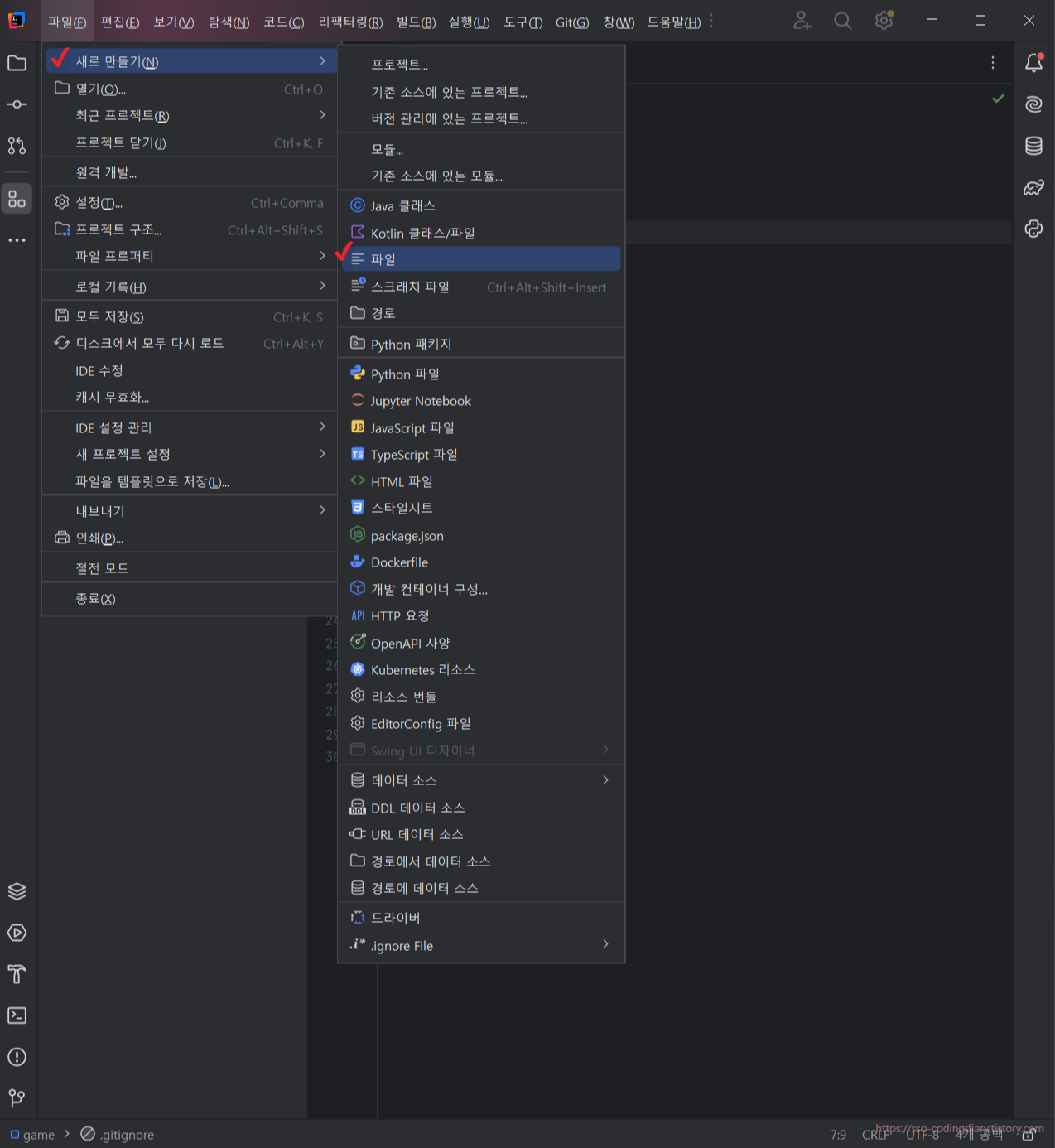Choose DDL 데이터 소스 entry
1055x1148 pixels.
point(481,808)
